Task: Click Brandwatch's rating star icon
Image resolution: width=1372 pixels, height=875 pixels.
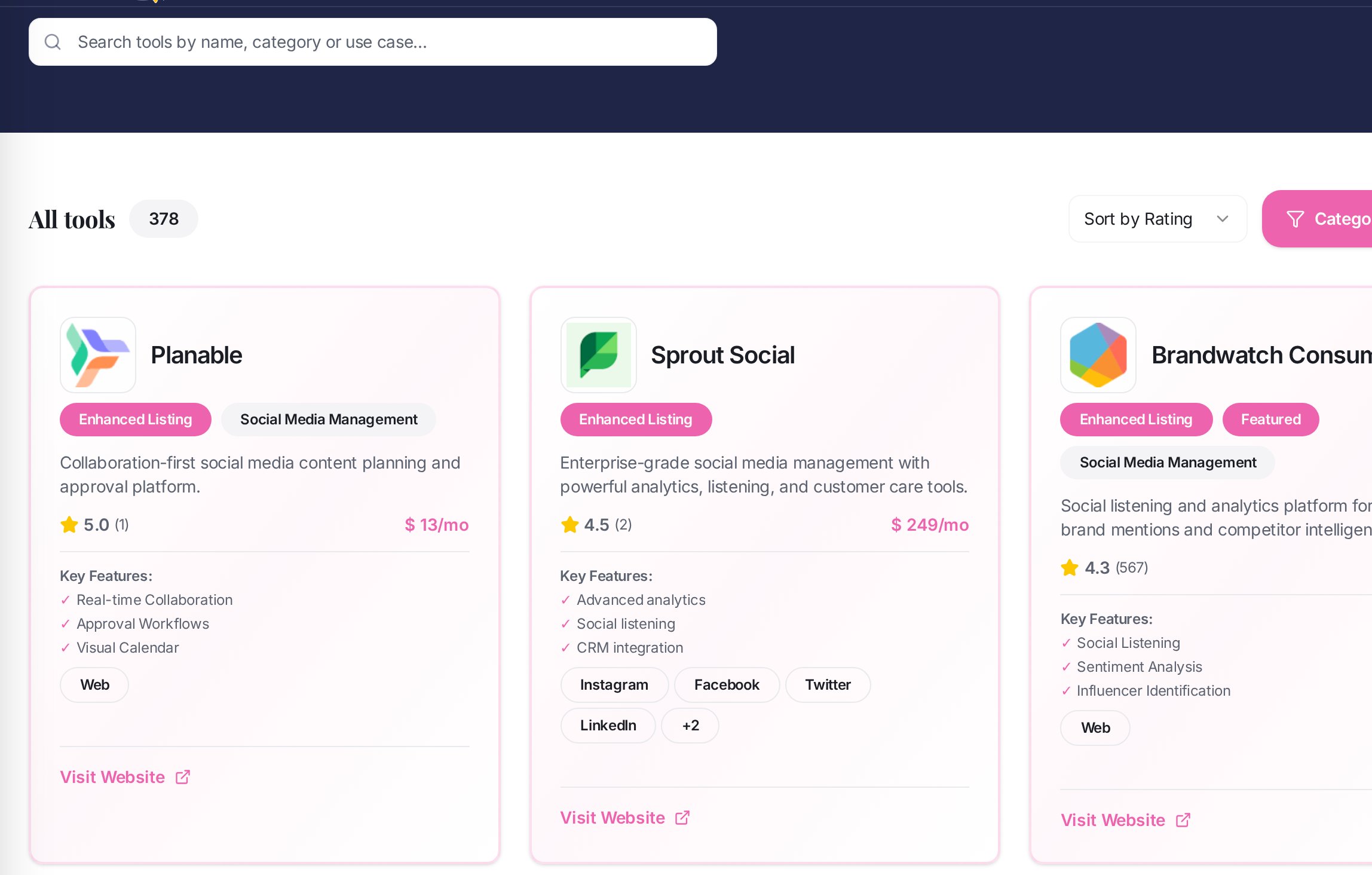Action: point(1070,568)
